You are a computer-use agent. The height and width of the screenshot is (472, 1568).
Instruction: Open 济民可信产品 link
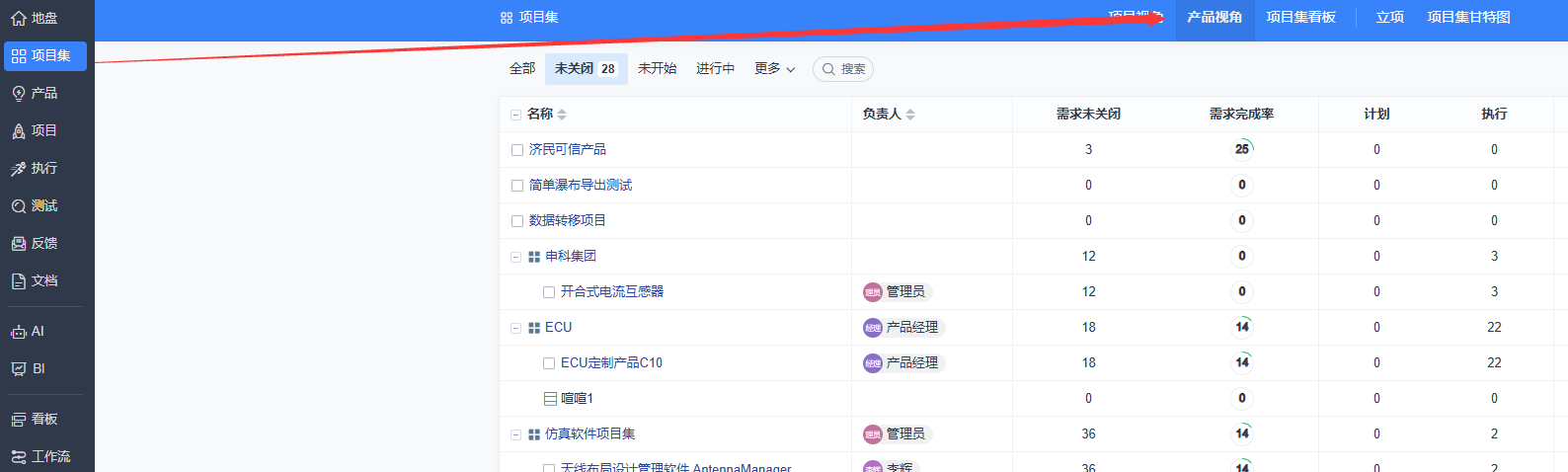click(x=568, y=150)
